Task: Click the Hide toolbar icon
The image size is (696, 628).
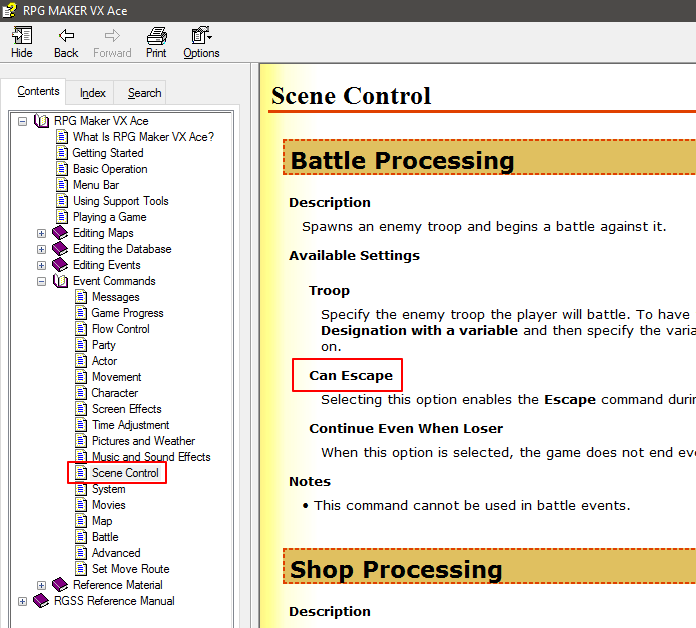Action: 22,36
